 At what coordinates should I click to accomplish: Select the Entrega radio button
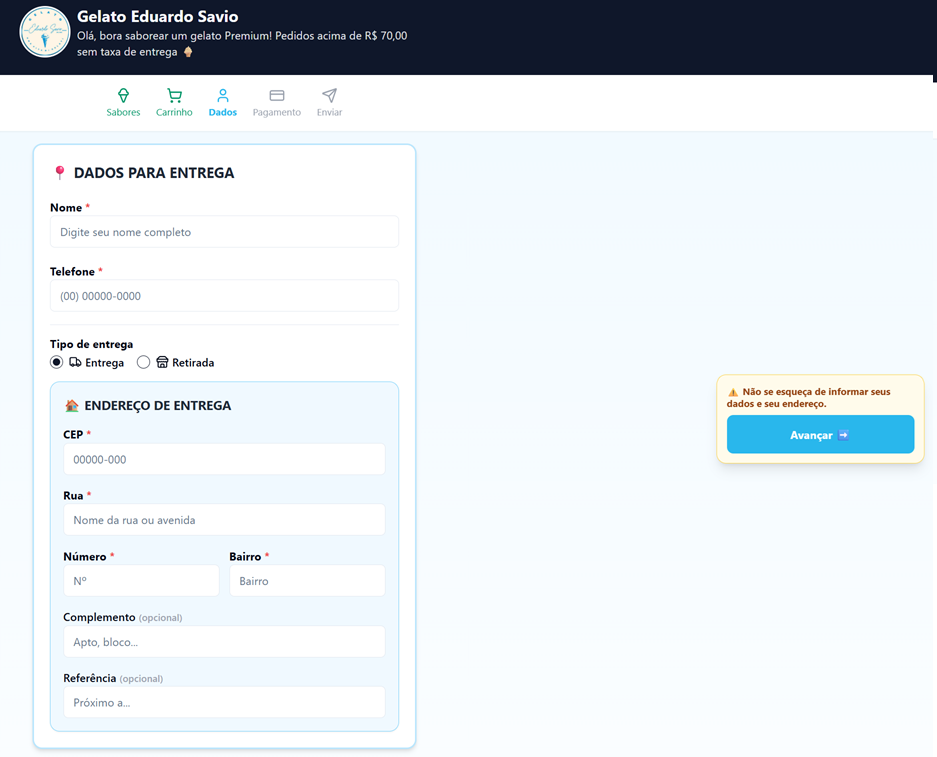pyautogui.click(x=57, y=362)
